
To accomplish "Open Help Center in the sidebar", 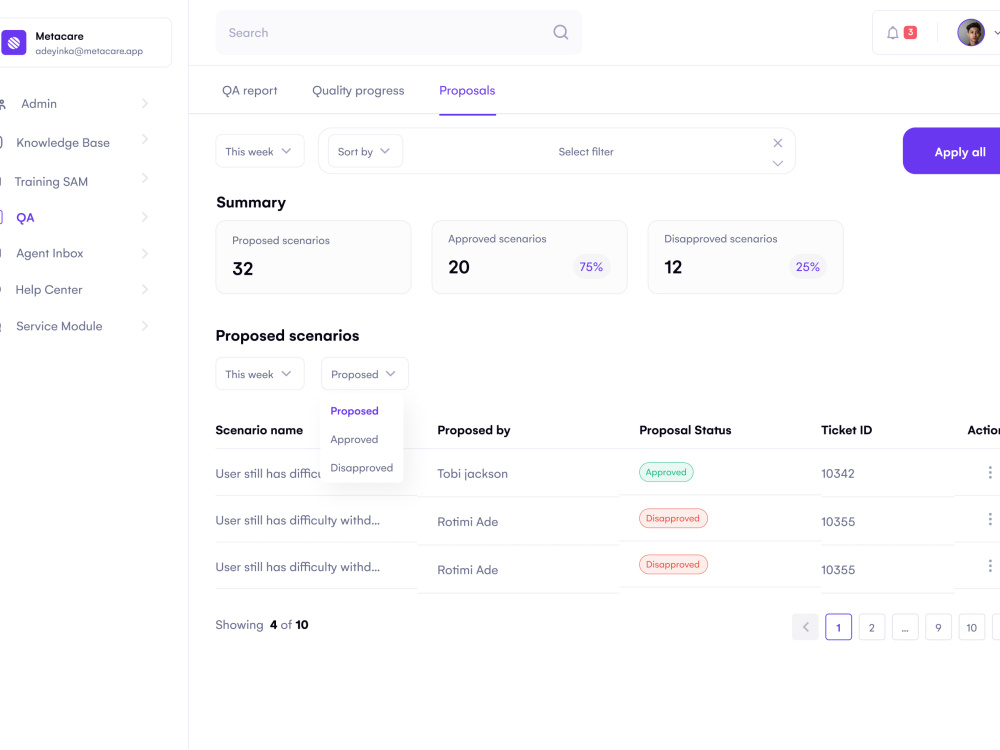I will [x=48, y=290].
